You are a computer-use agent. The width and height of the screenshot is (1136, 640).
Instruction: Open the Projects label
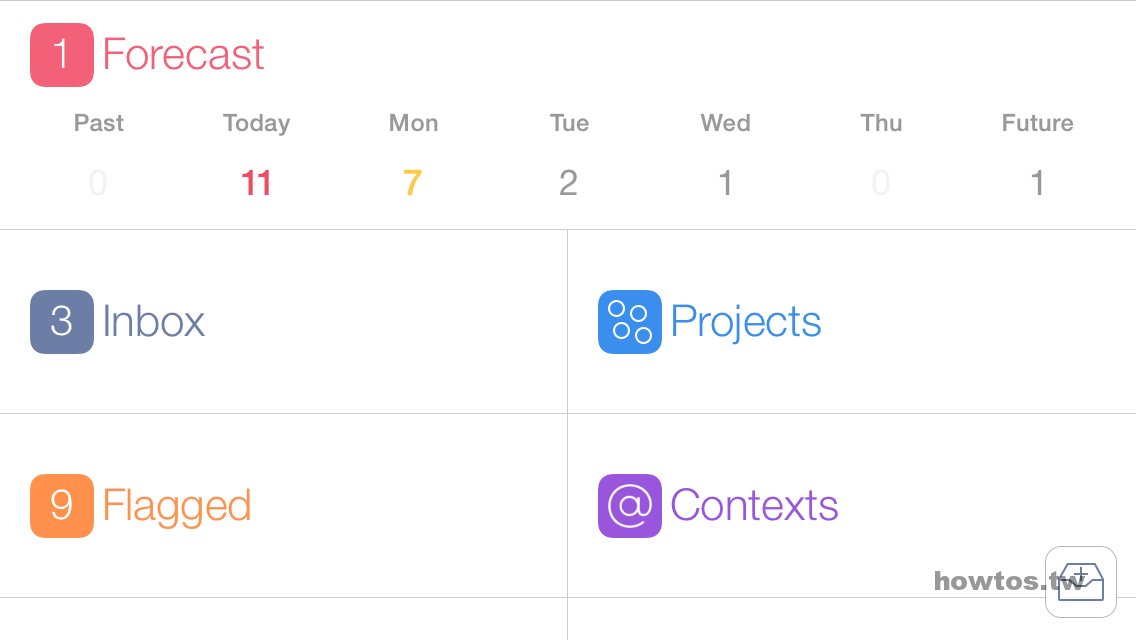pyautogui.click(x=746, y=323)
